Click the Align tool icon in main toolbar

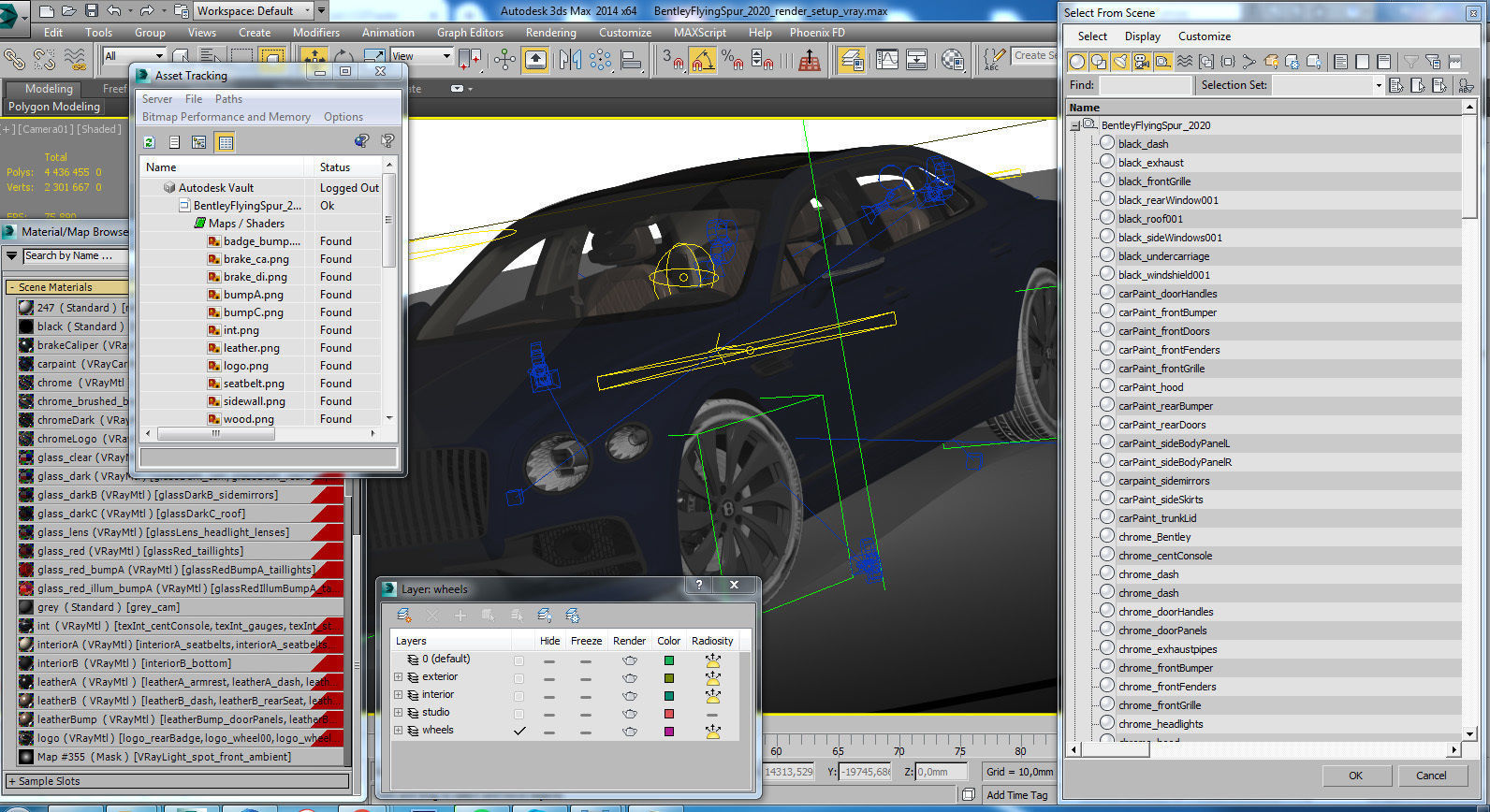coord(632,60)
